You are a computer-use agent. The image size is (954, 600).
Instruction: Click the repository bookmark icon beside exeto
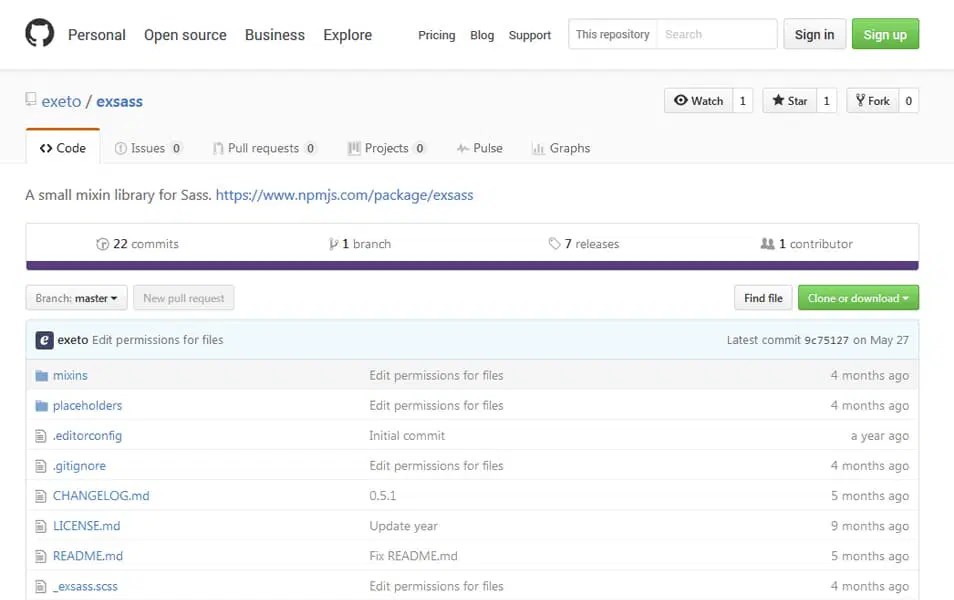click(x=31, y=100)
